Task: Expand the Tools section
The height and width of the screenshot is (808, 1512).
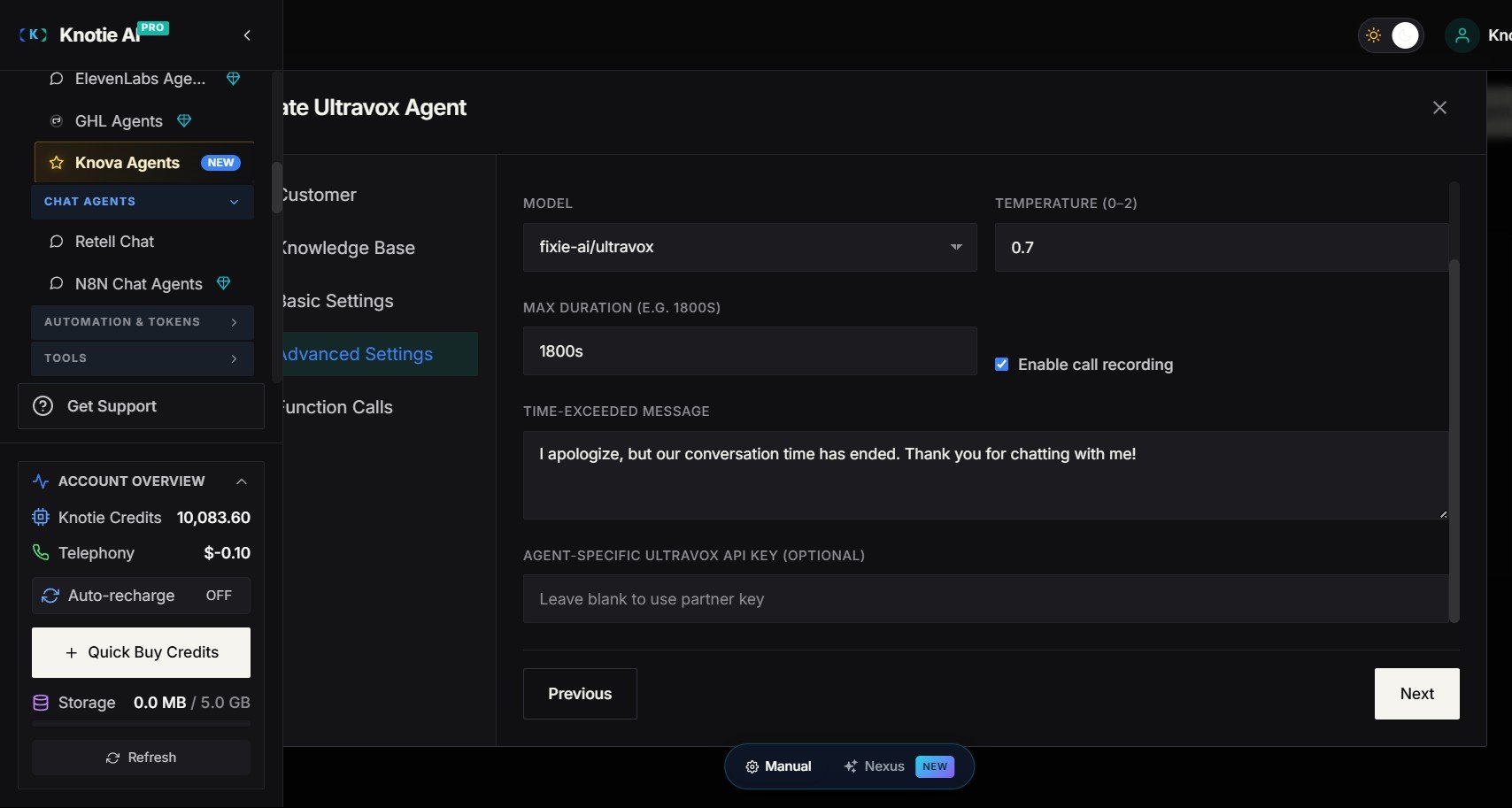Action: coord(143,358)
